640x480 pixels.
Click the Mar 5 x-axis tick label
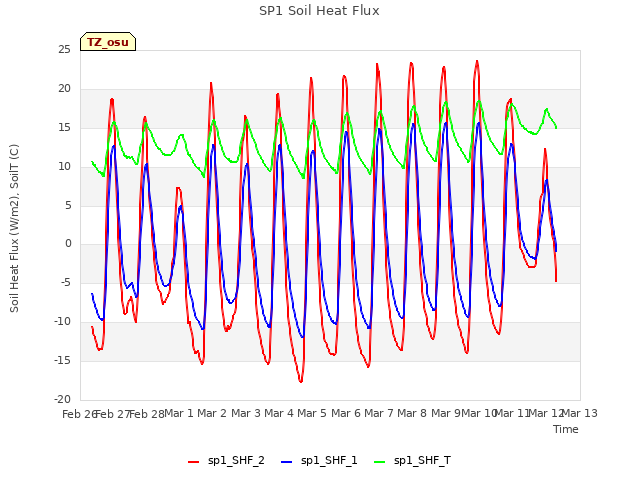[312, 413]
